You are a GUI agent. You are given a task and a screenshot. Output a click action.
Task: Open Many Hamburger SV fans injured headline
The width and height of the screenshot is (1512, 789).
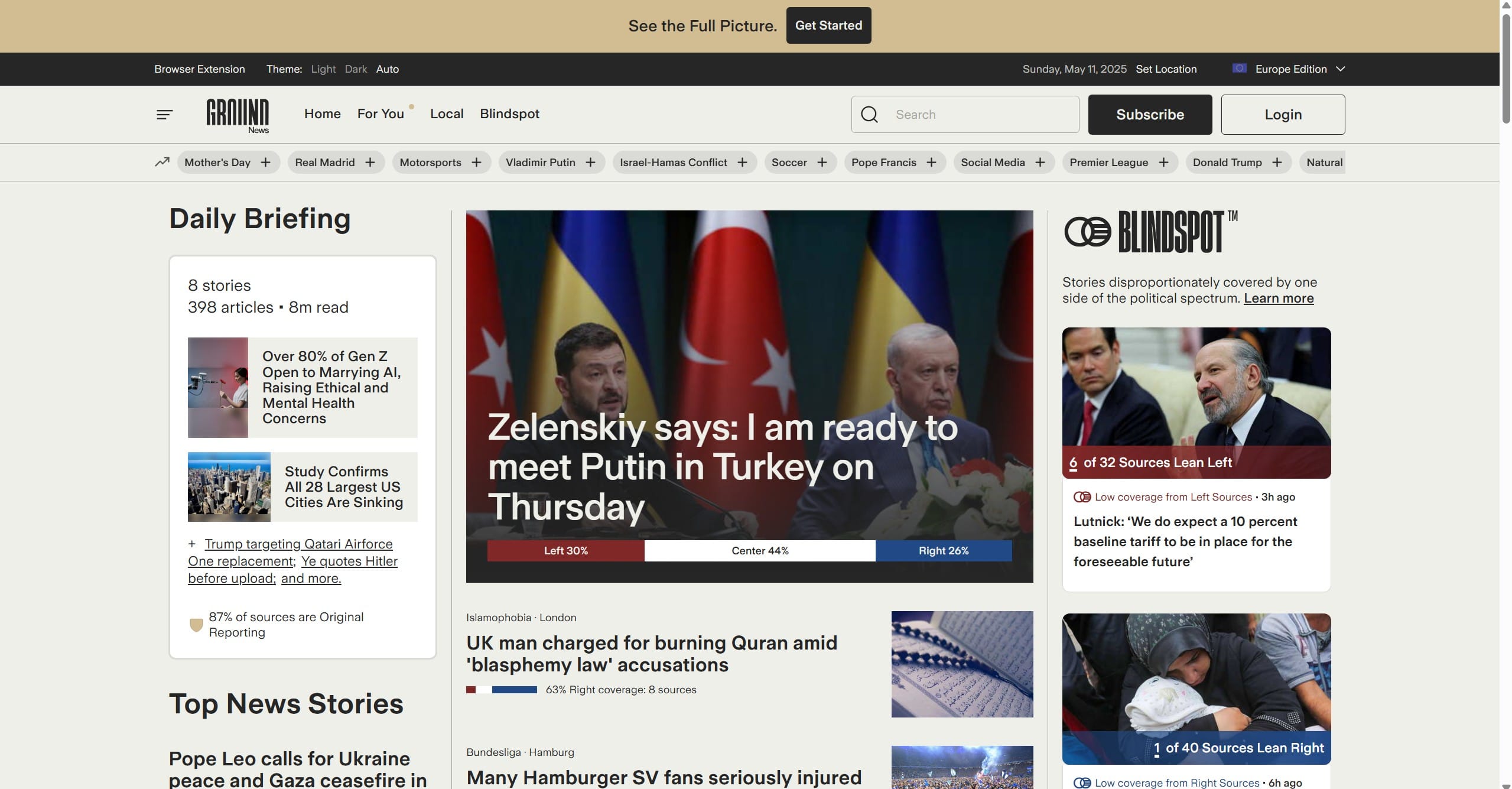(x=664, y=778)
